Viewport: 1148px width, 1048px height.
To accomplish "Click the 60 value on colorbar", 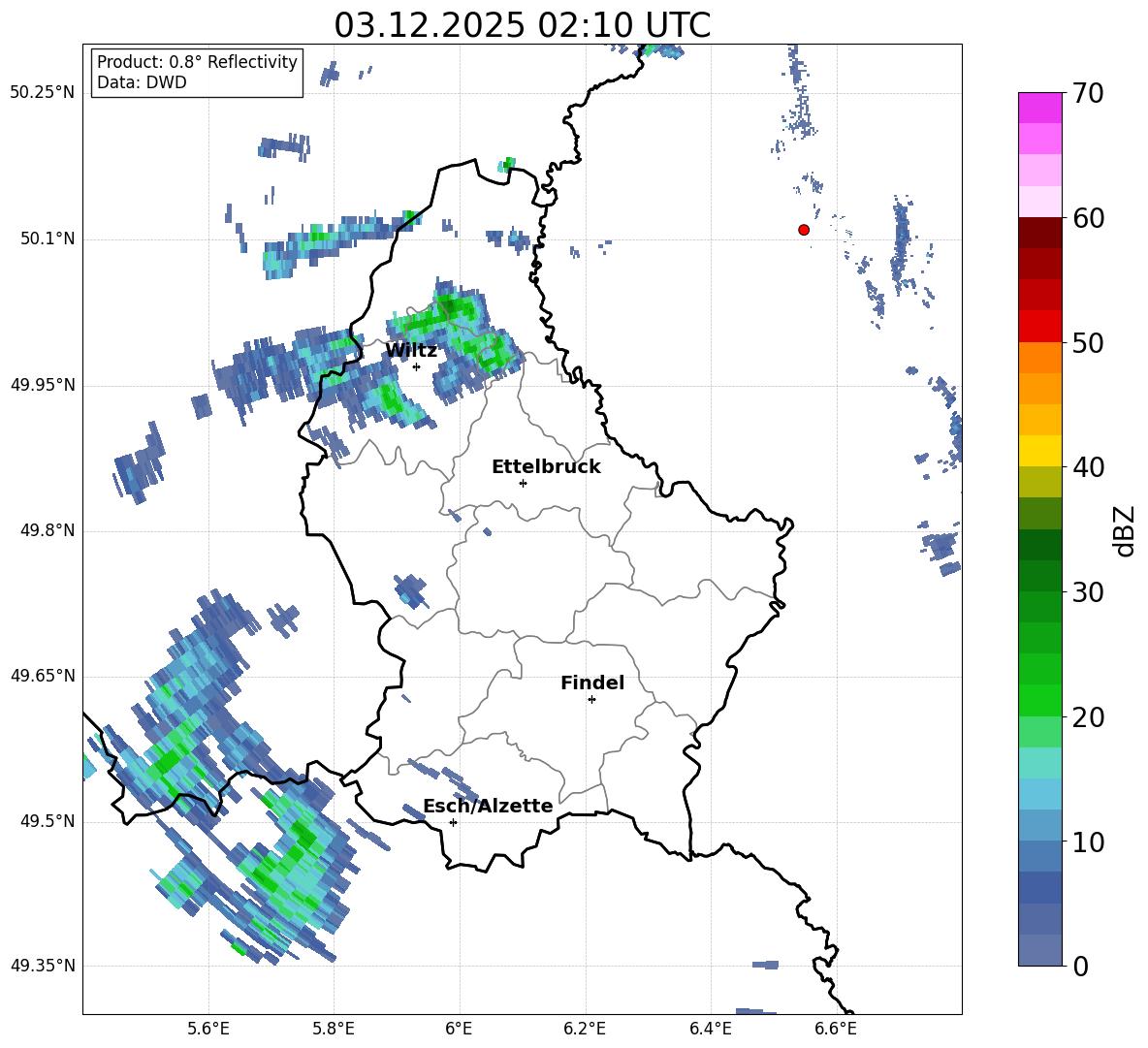I will point(1088,218).
